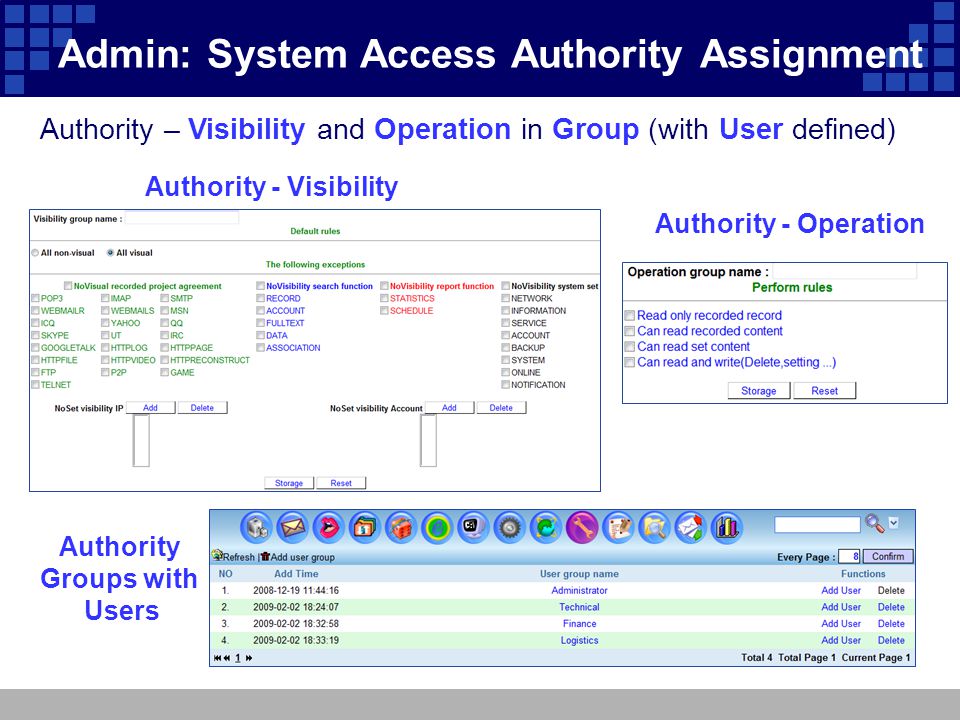This screenshot has width=960, height=720.
Task: Click the folder with magnifier icon
Action: click(x=654, y=527)
